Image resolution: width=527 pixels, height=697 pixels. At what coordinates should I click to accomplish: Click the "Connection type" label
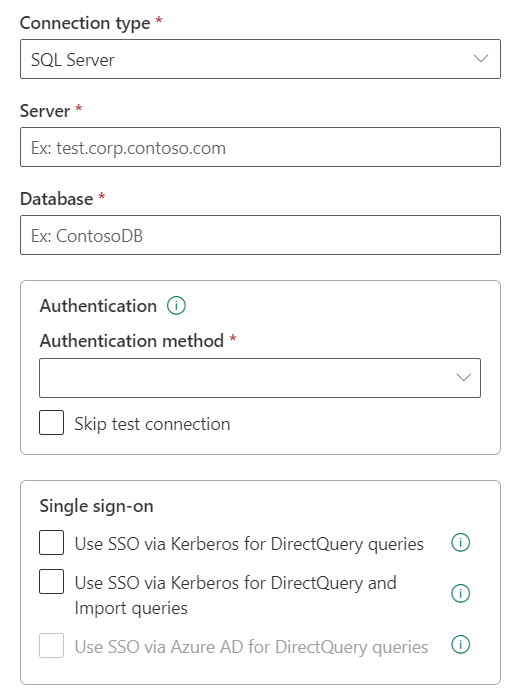tap(85, 23)
